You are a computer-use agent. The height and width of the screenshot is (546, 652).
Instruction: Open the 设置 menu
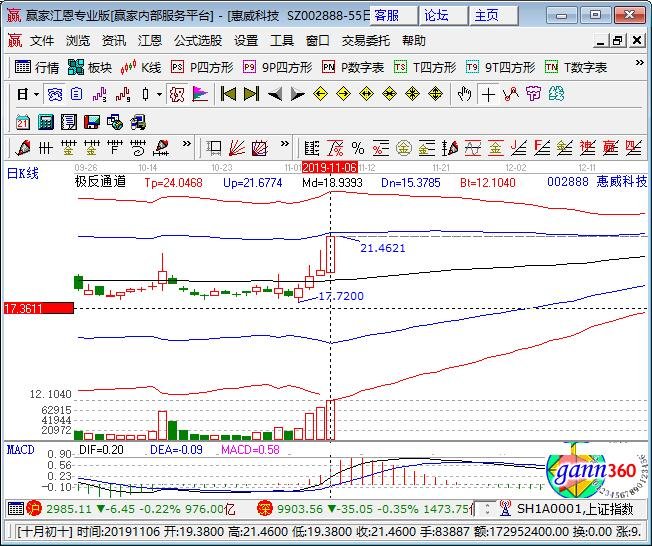[x=246, y=41]
